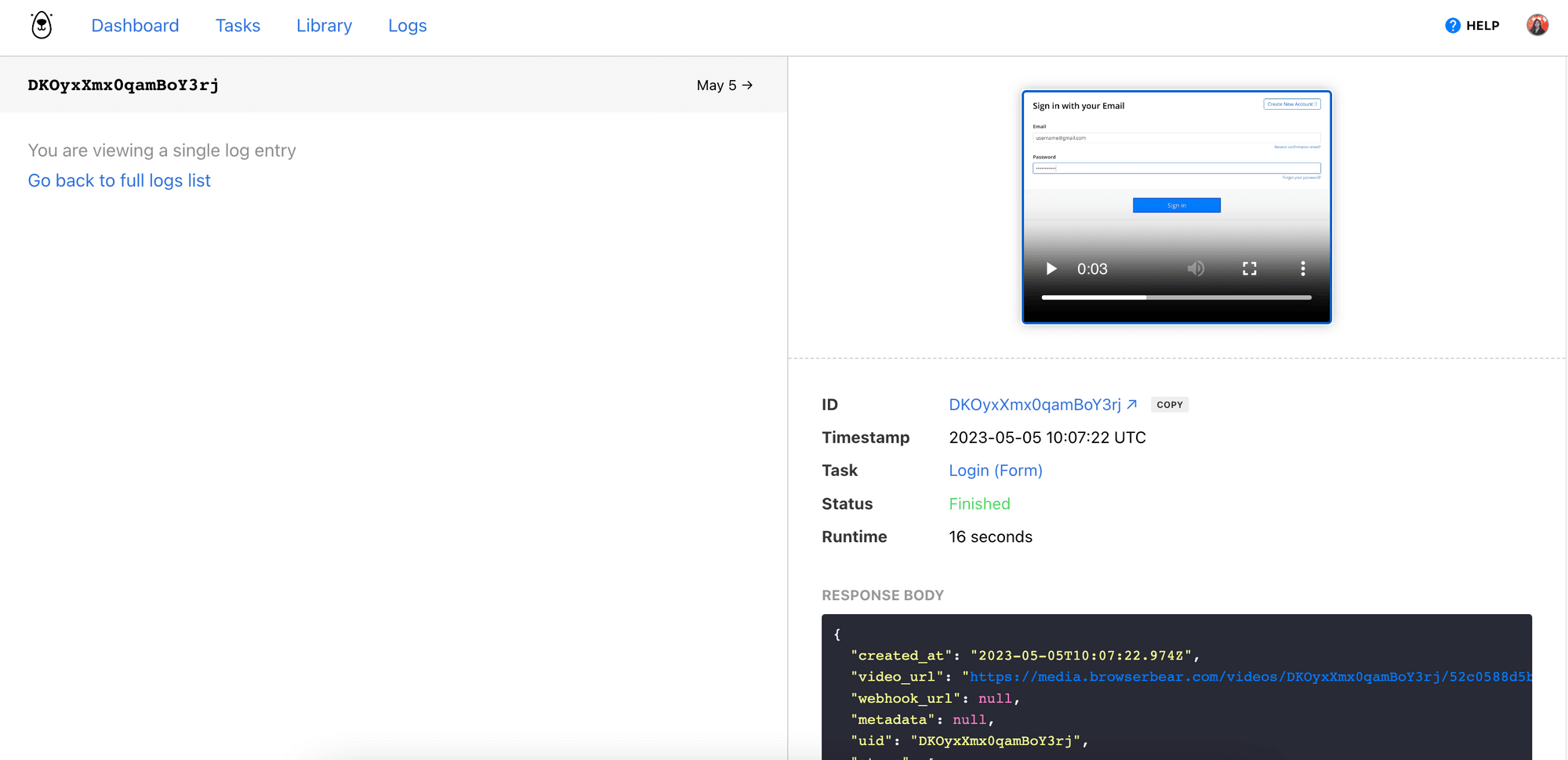
Task: Mute the video audio
Action: (x=1196, y=268)
